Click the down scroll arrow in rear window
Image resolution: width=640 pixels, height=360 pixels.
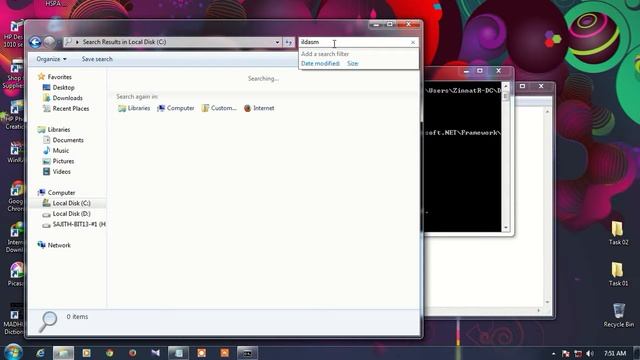[547, 302]
